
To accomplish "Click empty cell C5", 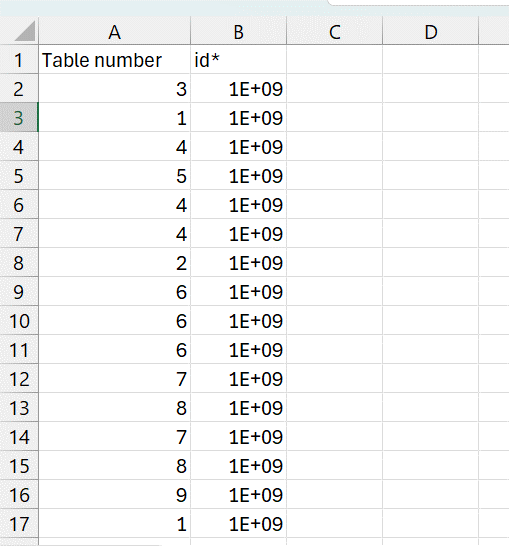I will [335, 176].
